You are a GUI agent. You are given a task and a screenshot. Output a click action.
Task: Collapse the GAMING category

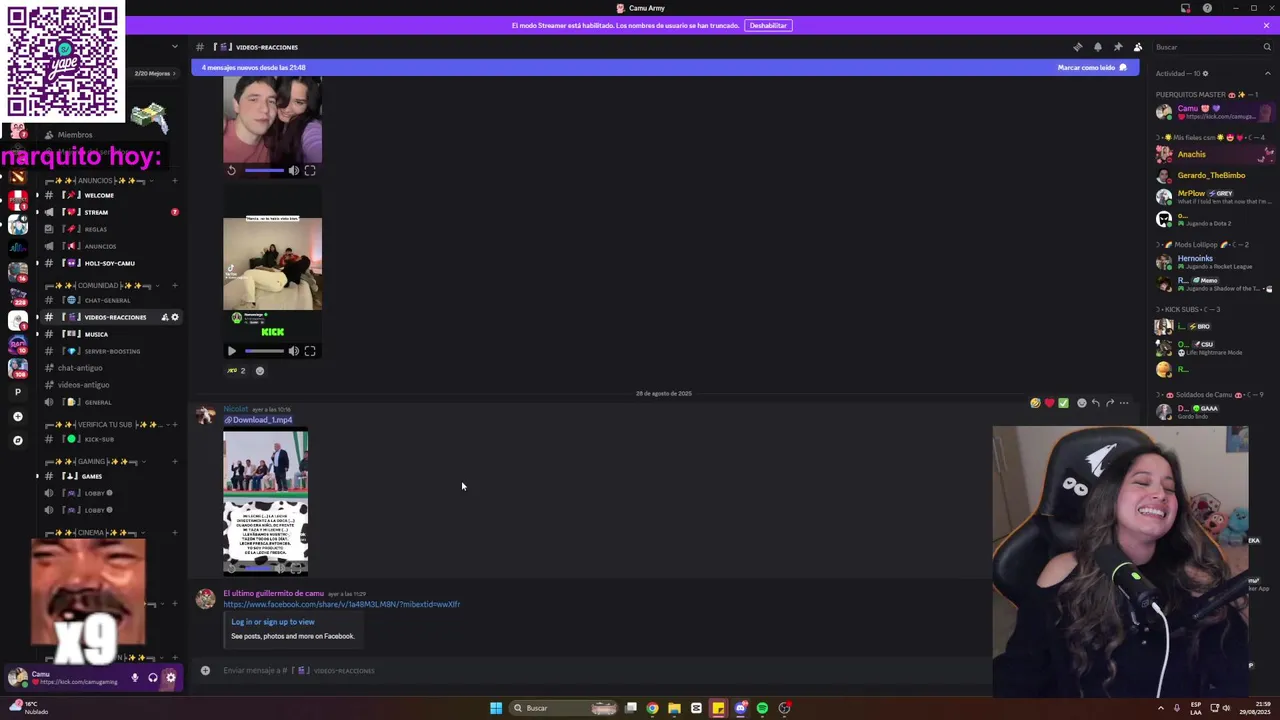pos(93,462)
